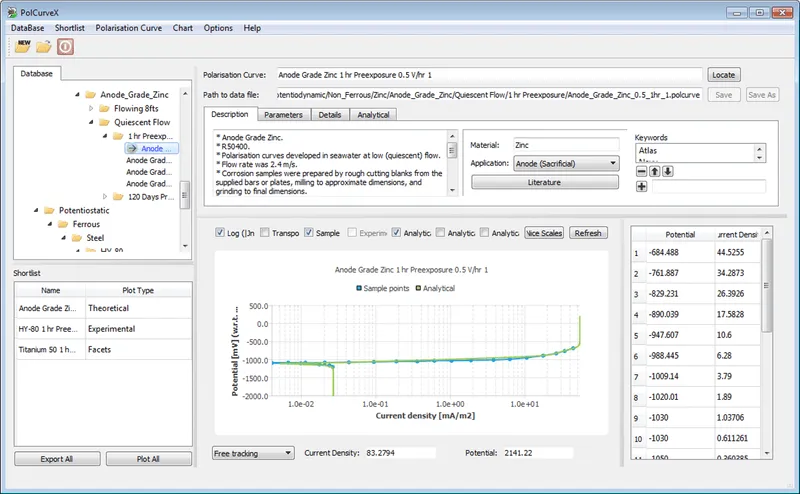800x494 pixels.
Task: Click the minus icon to remove keyword
Action: click(x=641, y=171)
